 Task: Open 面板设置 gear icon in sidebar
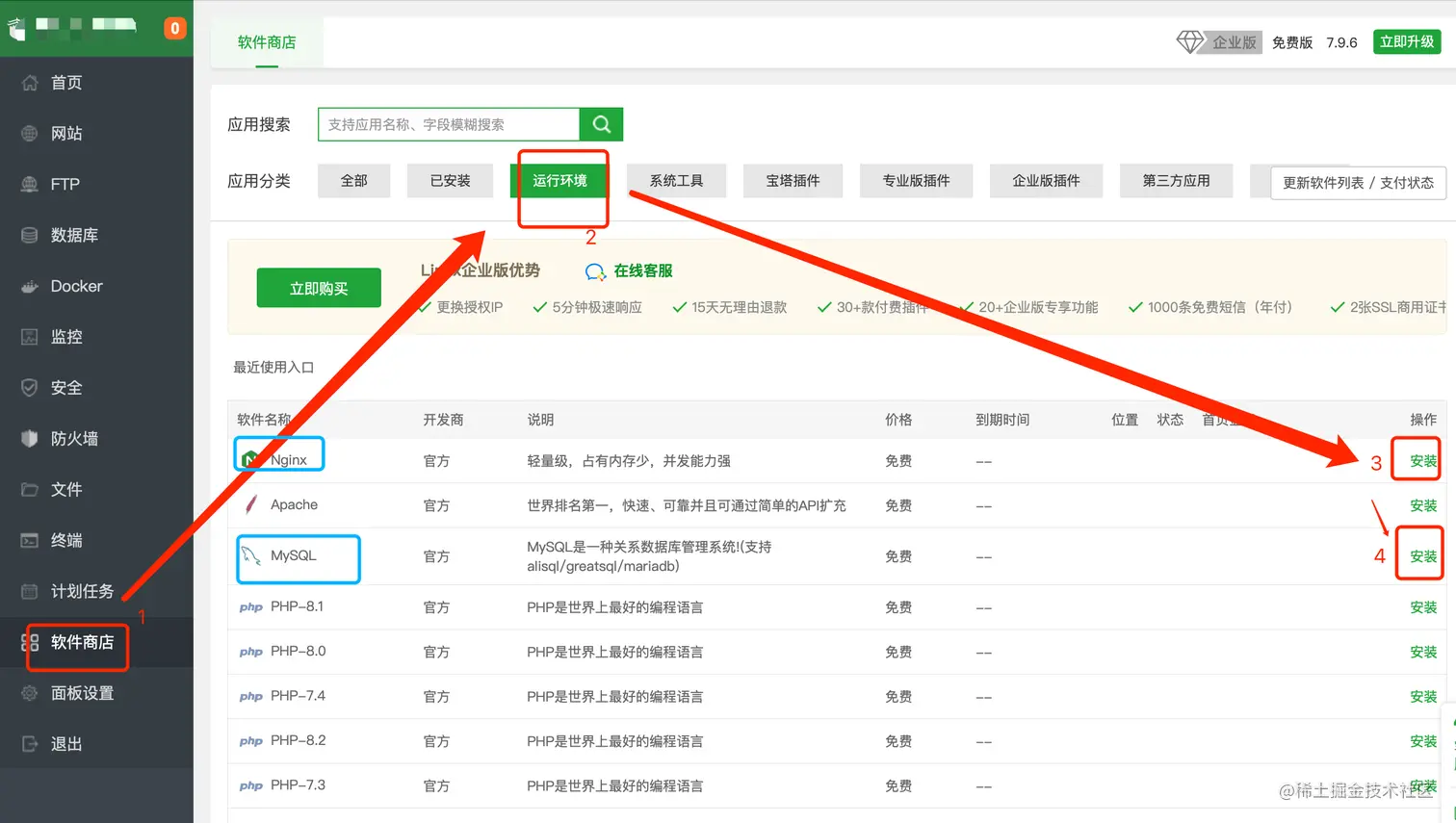coord(30,693)
